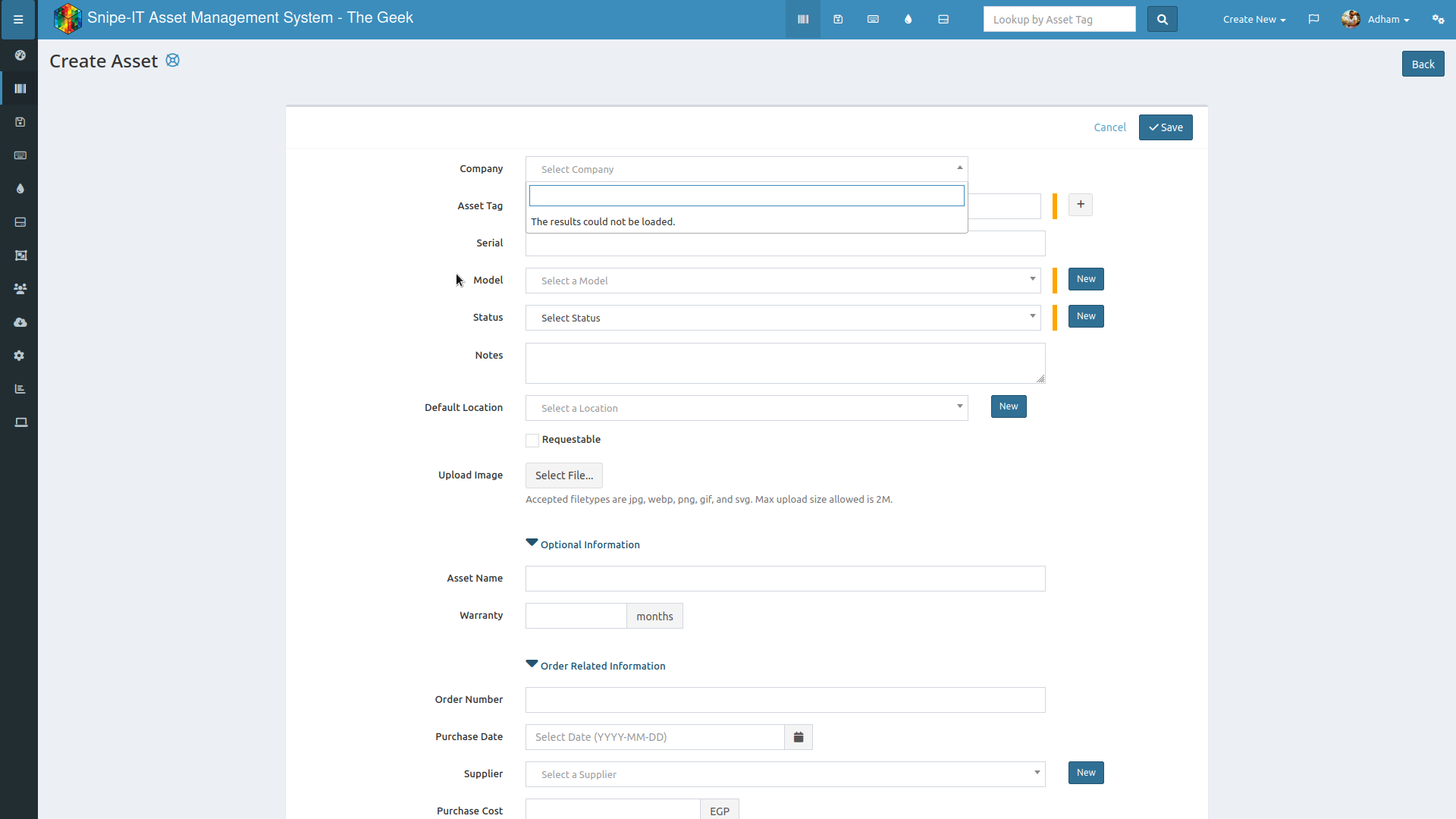Toggle the Requestable checkbox
1456x819 pixels.
pyautogui.click(x=532, y=441)
